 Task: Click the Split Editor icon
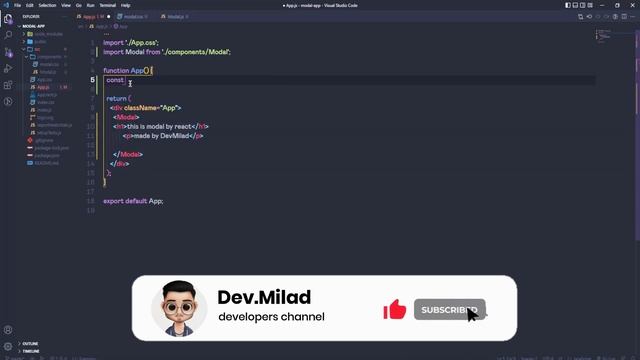tap(624, 17)
